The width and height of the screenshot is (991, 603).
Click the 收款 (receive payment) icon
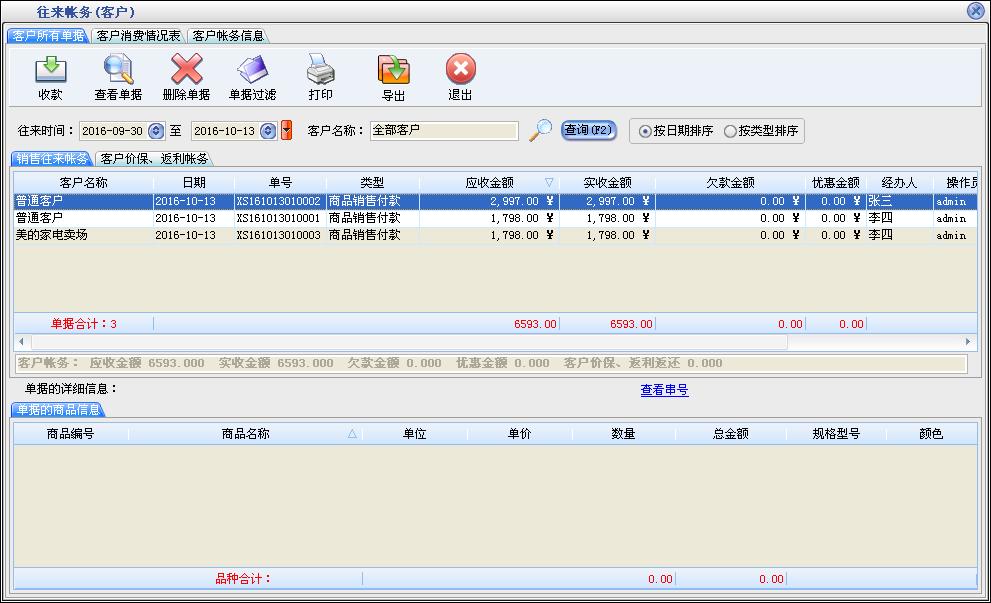click(50, 71)
